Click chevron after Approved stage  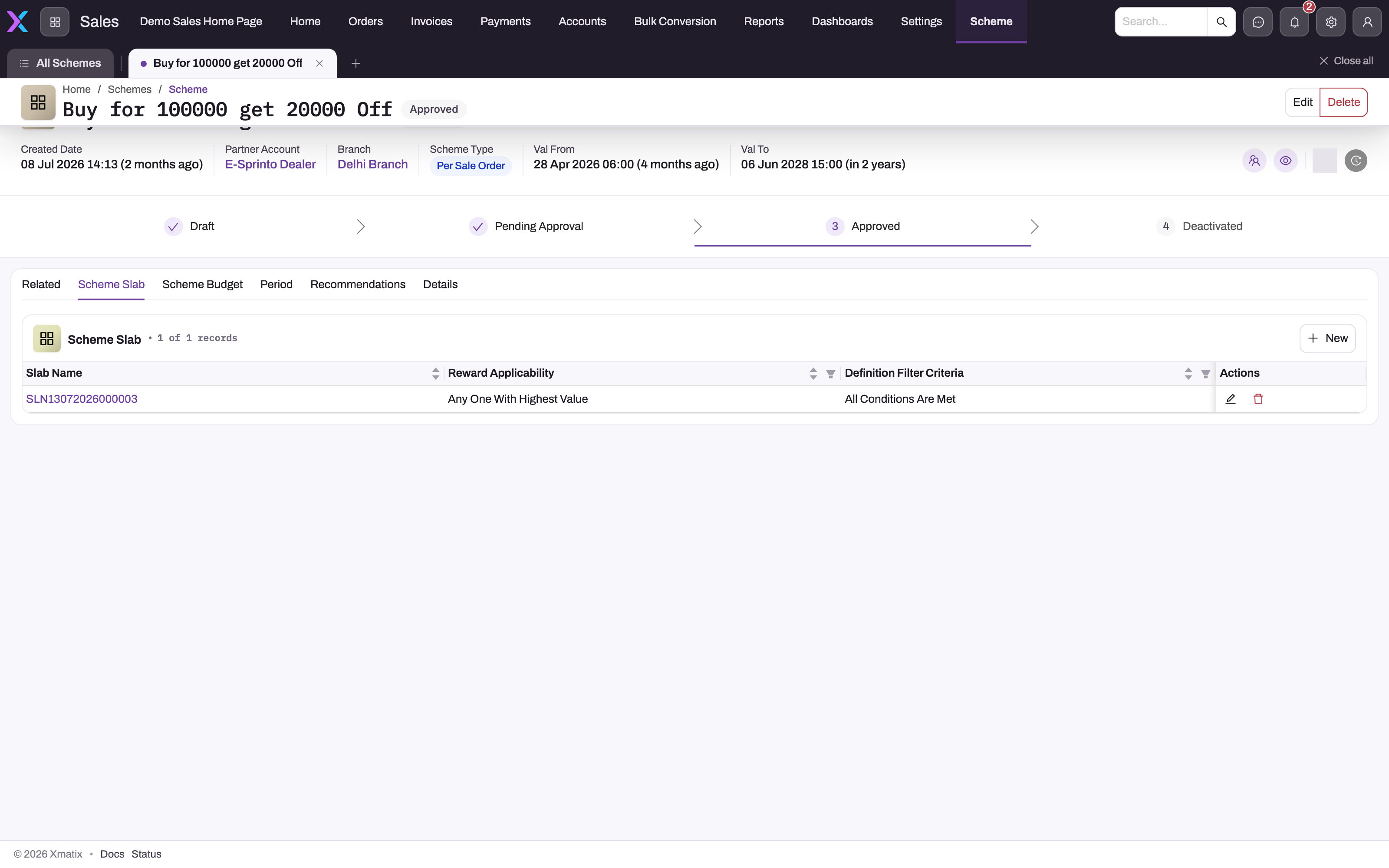click(x=1034, y=227)
